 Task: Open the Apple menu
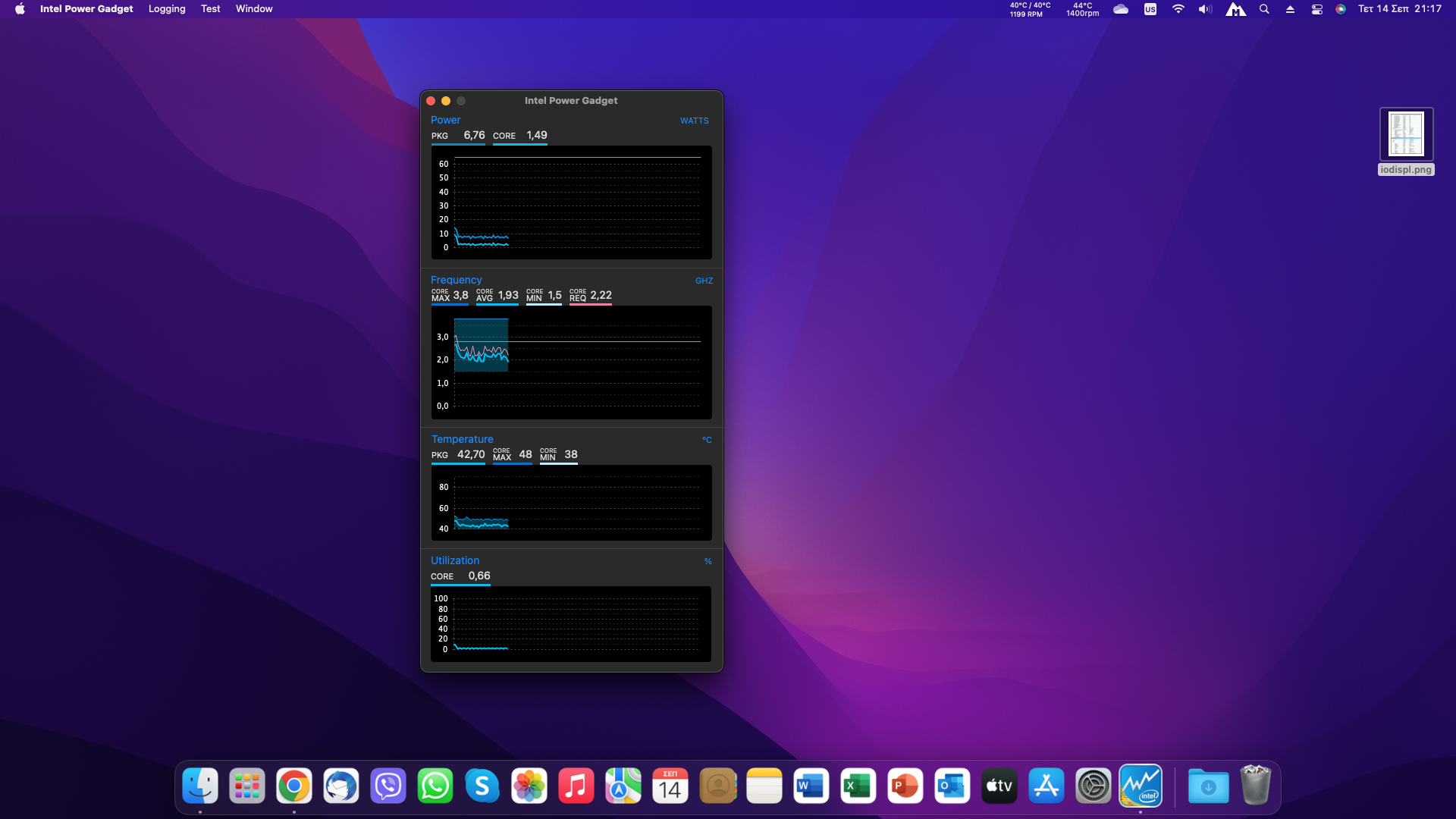tap(20, 9)
